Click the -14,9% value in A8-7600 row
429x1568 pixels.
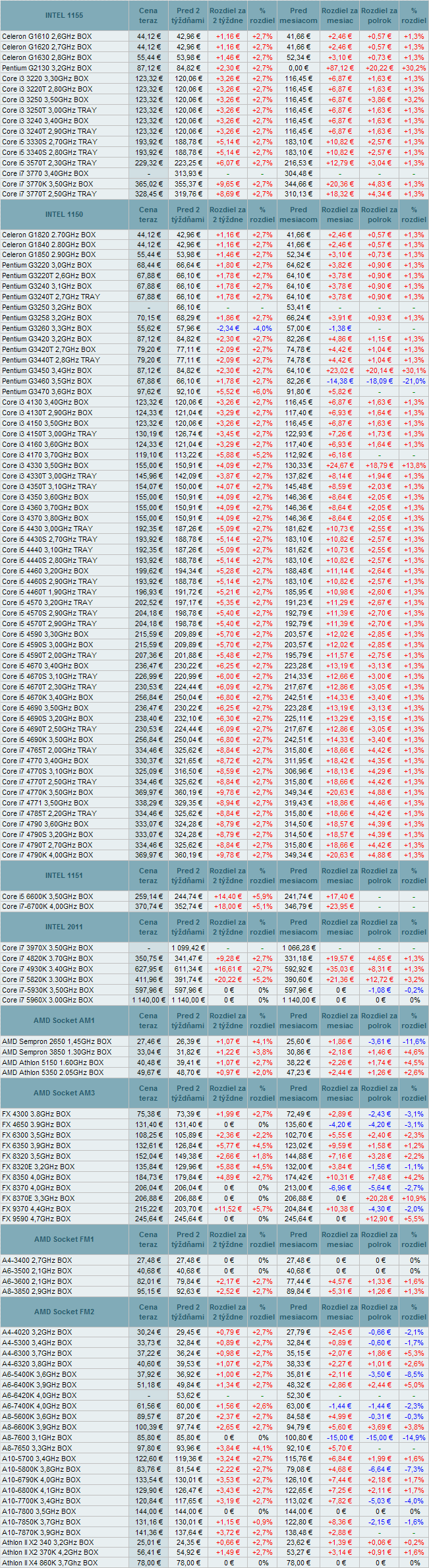(x=414, y=1437)
